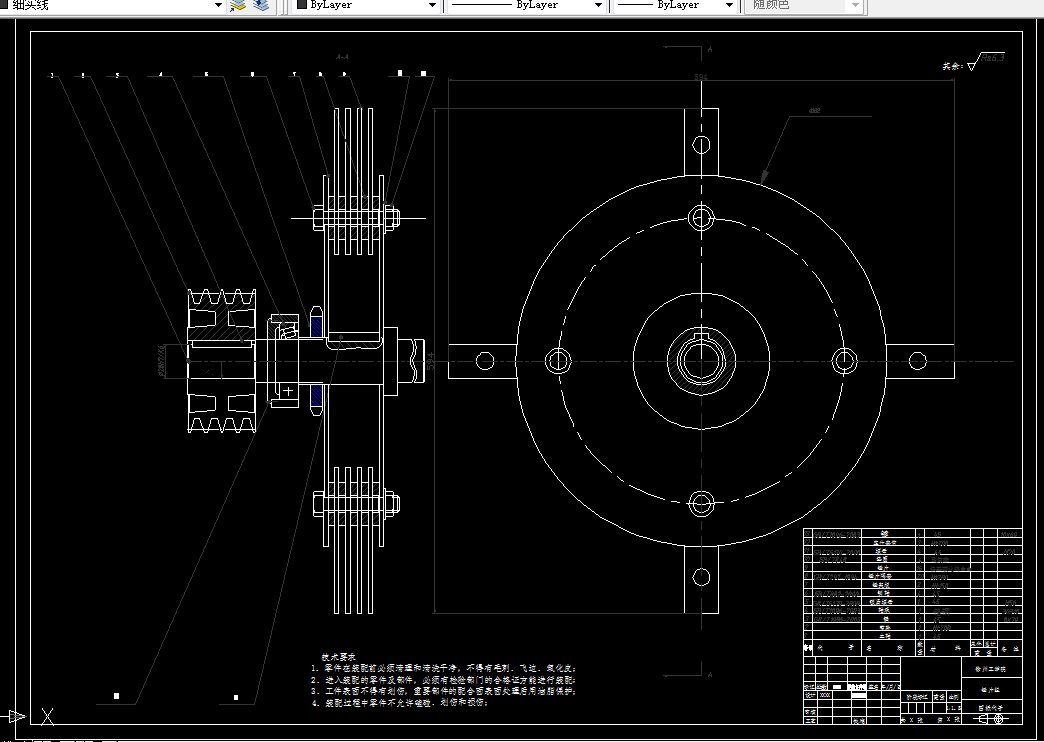Select technical requirement line starting with 3.
The height and width of the screenshot is (742, 1044).
pos(443,691)
